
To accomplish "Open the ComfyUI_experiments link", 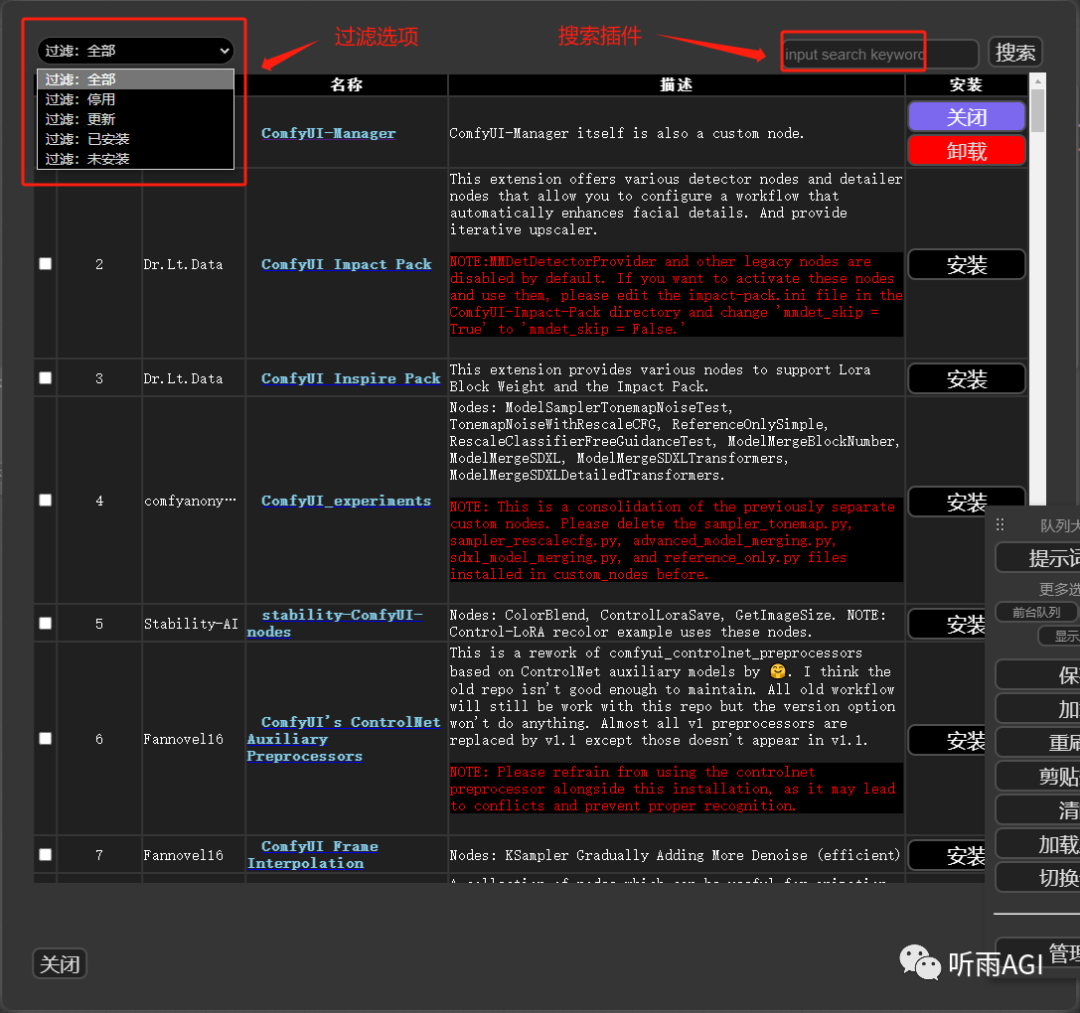I will click(x=346, y=501).
